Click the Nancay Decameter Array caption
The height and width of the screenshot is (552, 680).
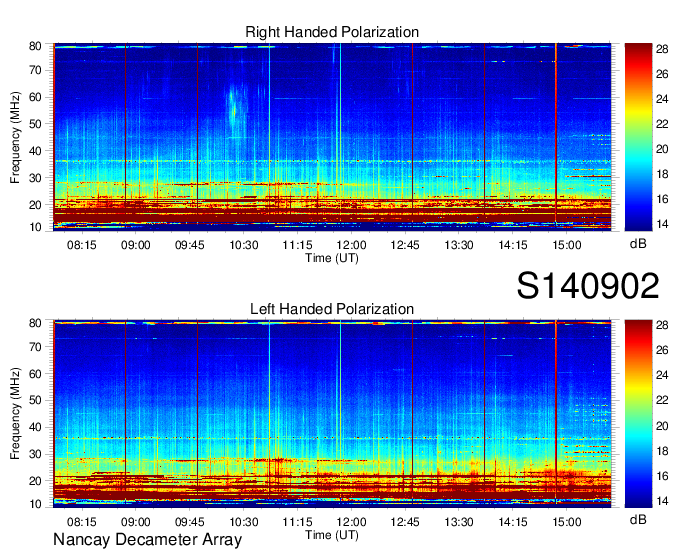click(x=147, y=540)
